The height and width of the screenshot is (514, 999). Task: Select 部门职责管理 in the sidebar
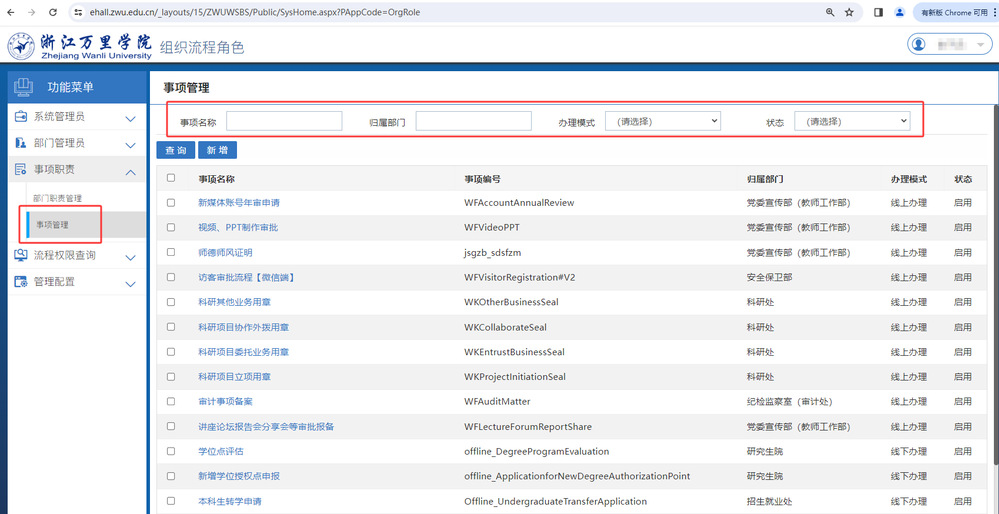pos(57,198)
